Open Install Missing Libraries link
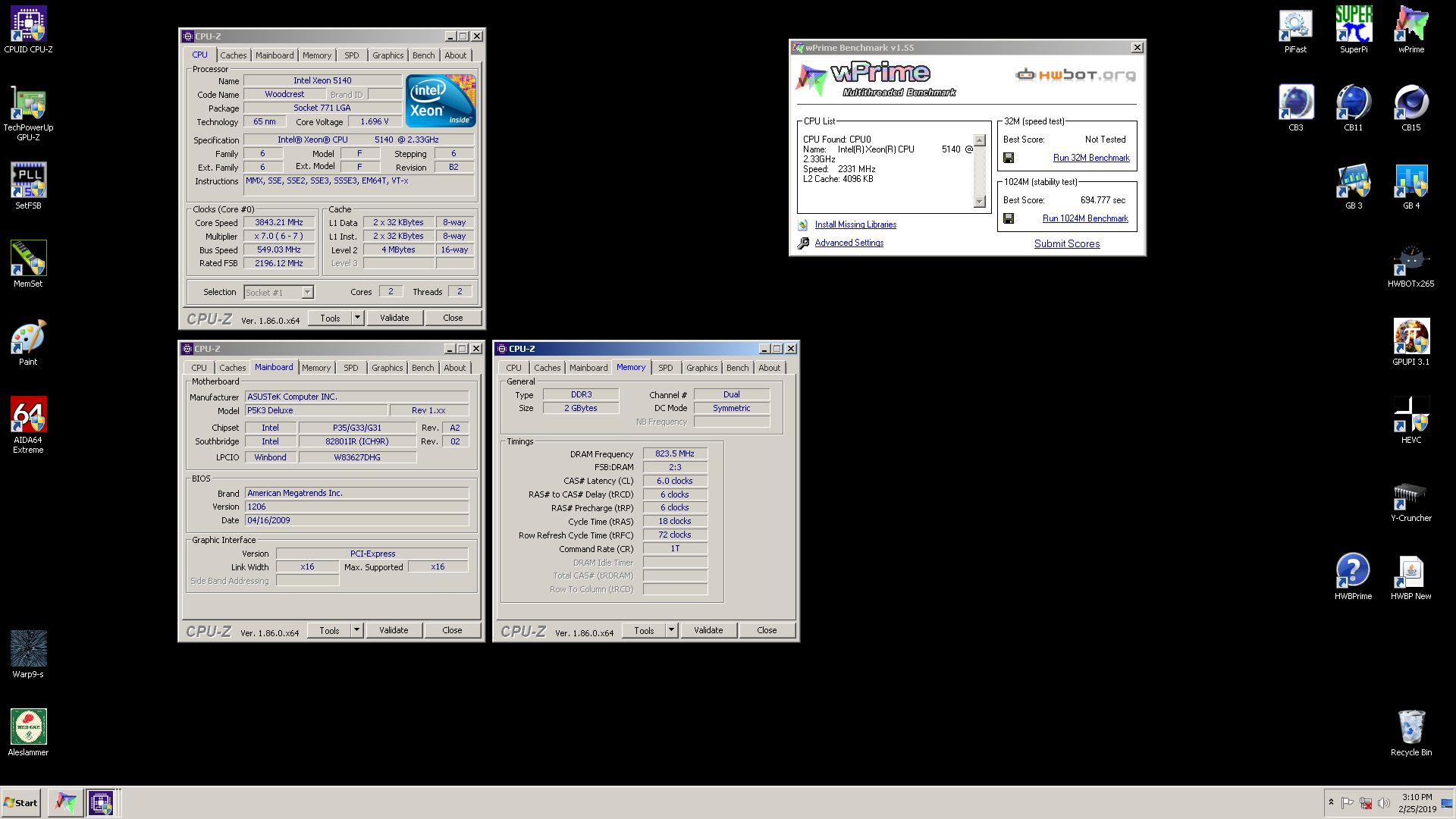1456x819 pixels. [x=855, y=224]
